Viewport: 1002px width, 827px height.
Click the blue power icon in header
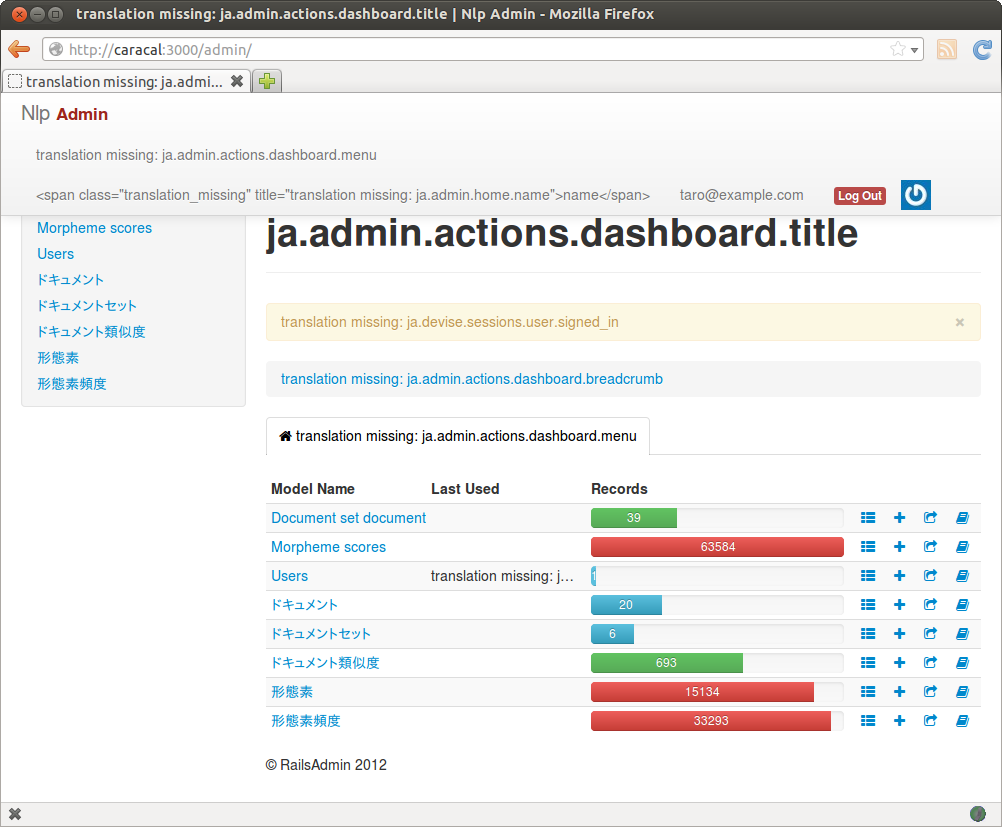915,195
